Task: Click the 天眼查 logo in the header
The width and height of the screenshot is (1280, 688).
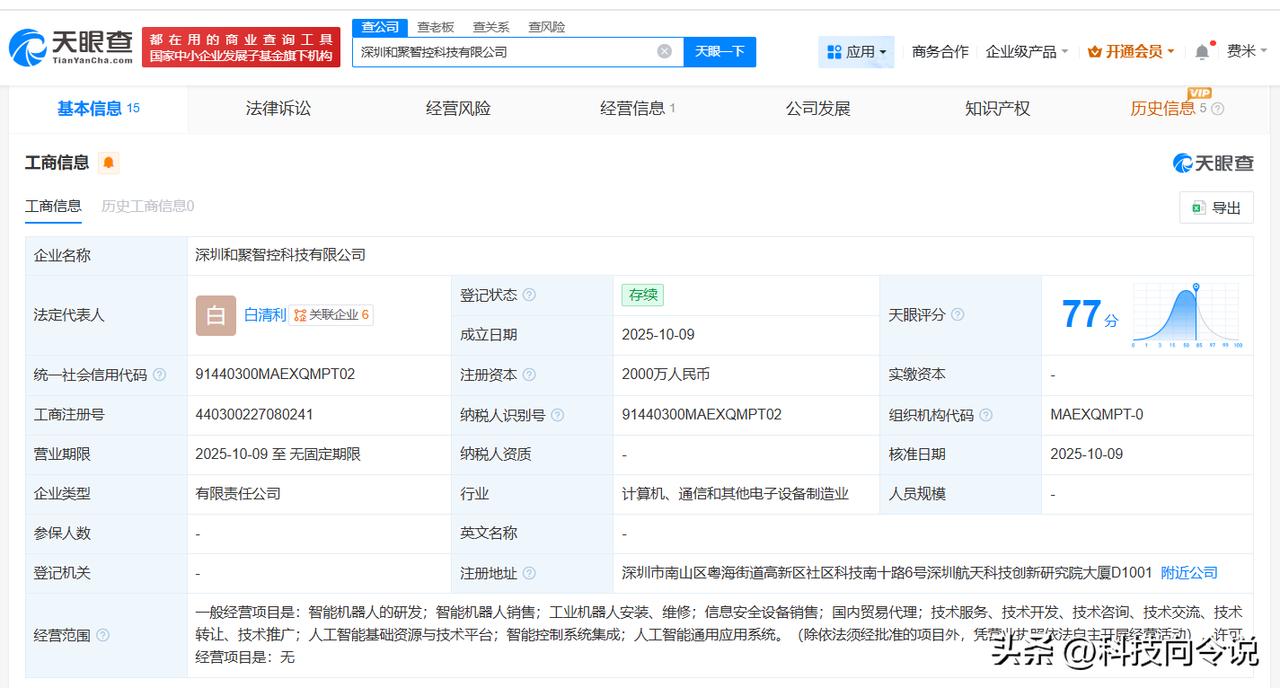Action: [x=71, y=46]
